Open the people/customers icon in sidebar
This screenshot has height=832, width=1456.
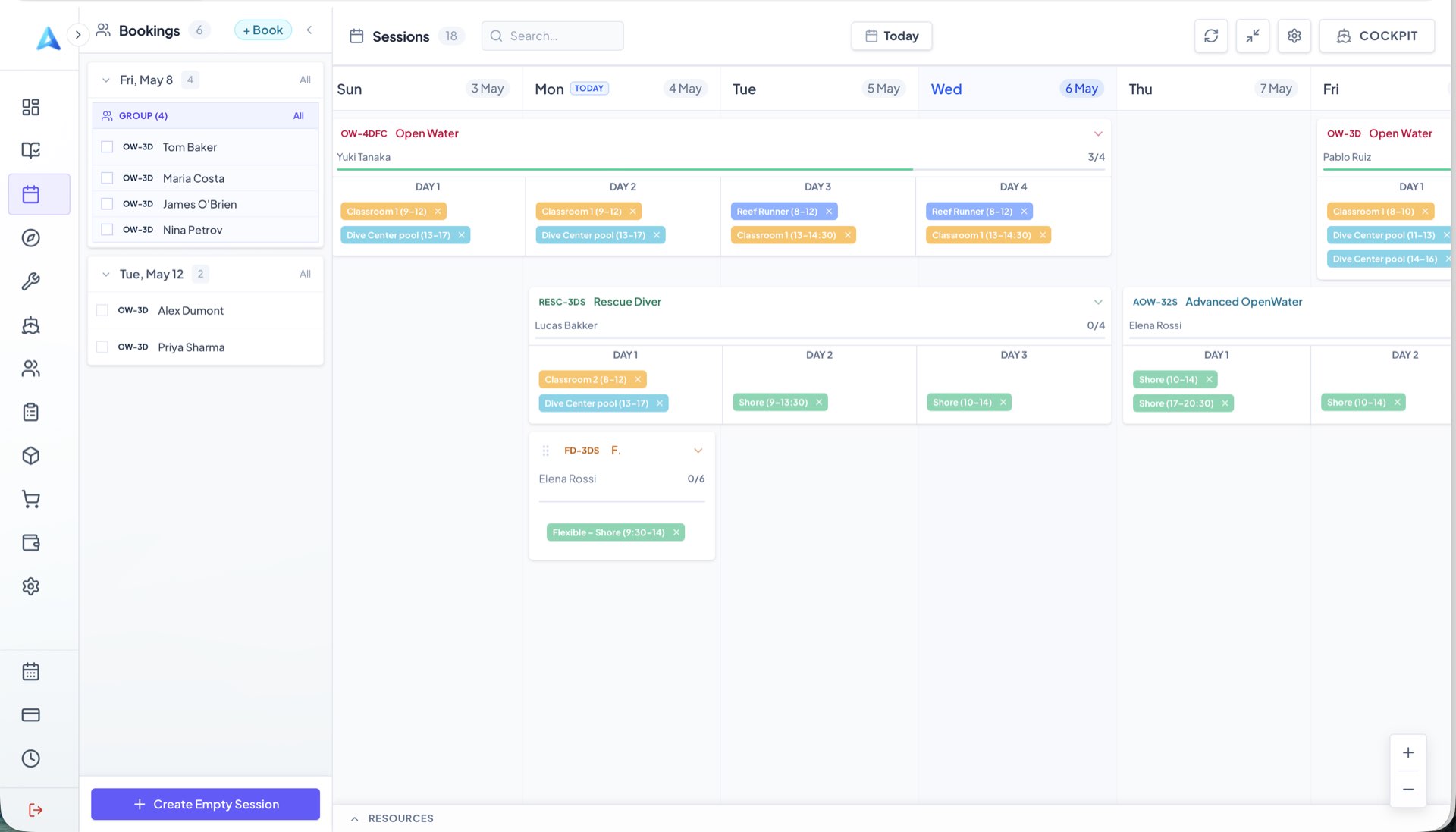tap(30, 369)
